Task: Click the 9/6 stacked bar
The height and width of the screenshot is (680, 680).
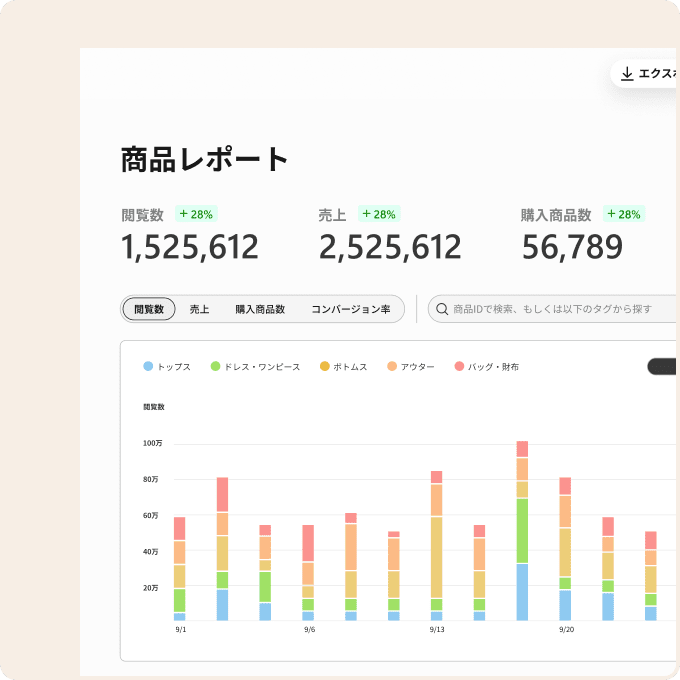Action: 308,572
